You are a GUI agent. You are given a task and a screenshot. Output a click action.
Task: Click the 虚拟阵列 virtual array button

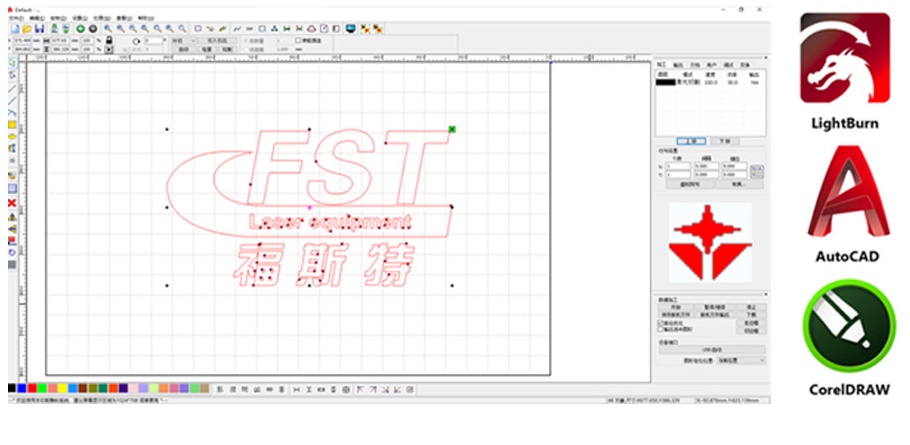(x=689, y=184)
